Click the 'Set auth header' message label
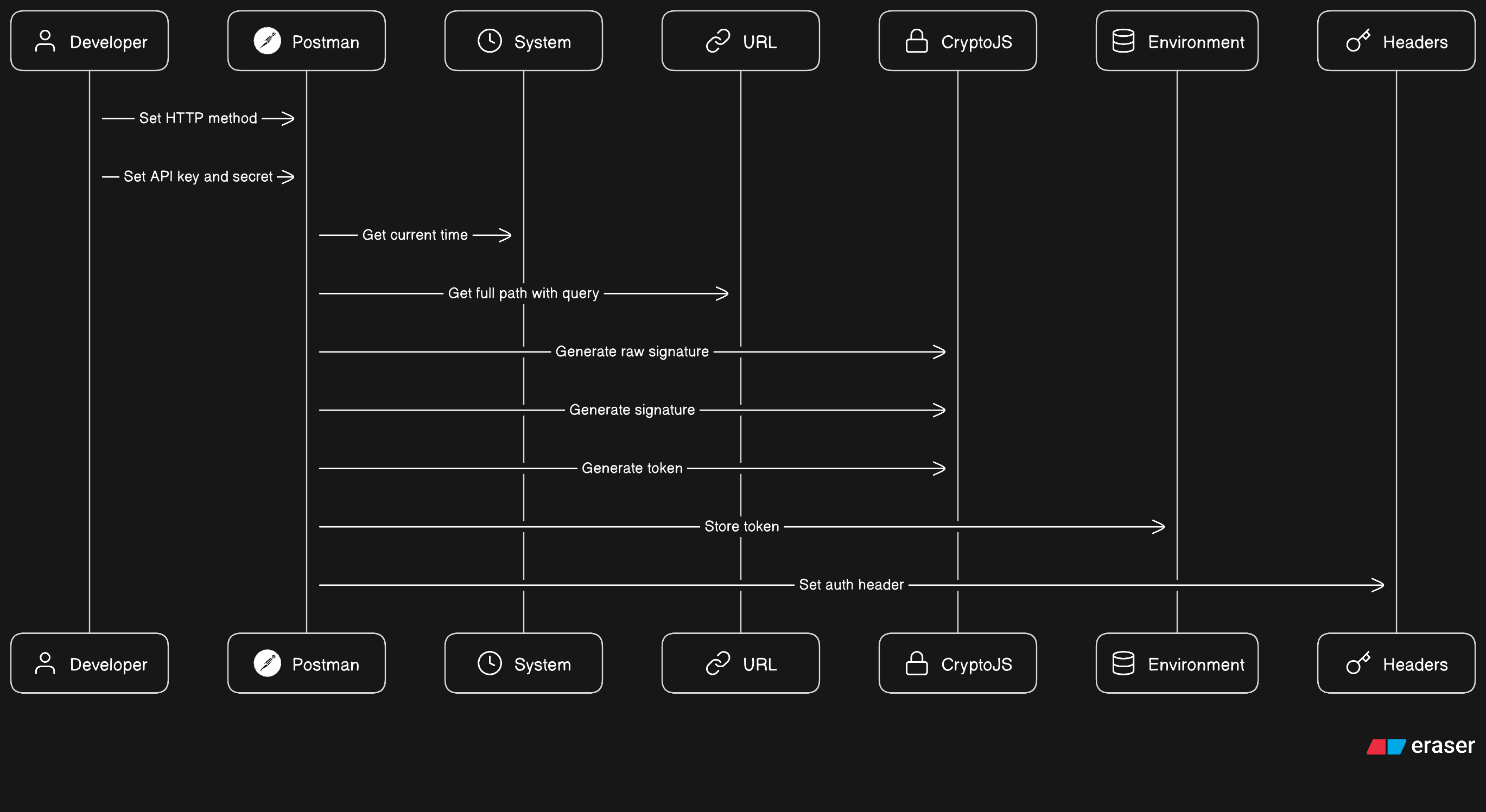1486x812 pixels. coord(851,584)
